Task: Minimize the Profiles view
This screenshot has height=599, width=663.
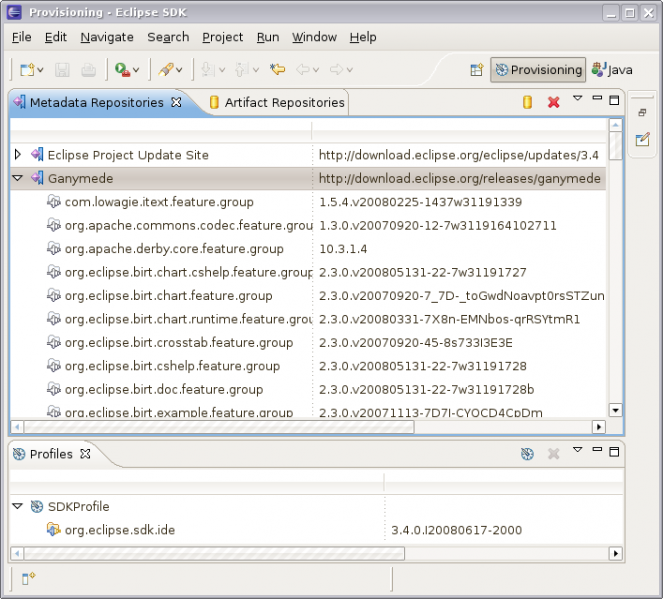Action: pyautogui.click(x=597, y=449)
